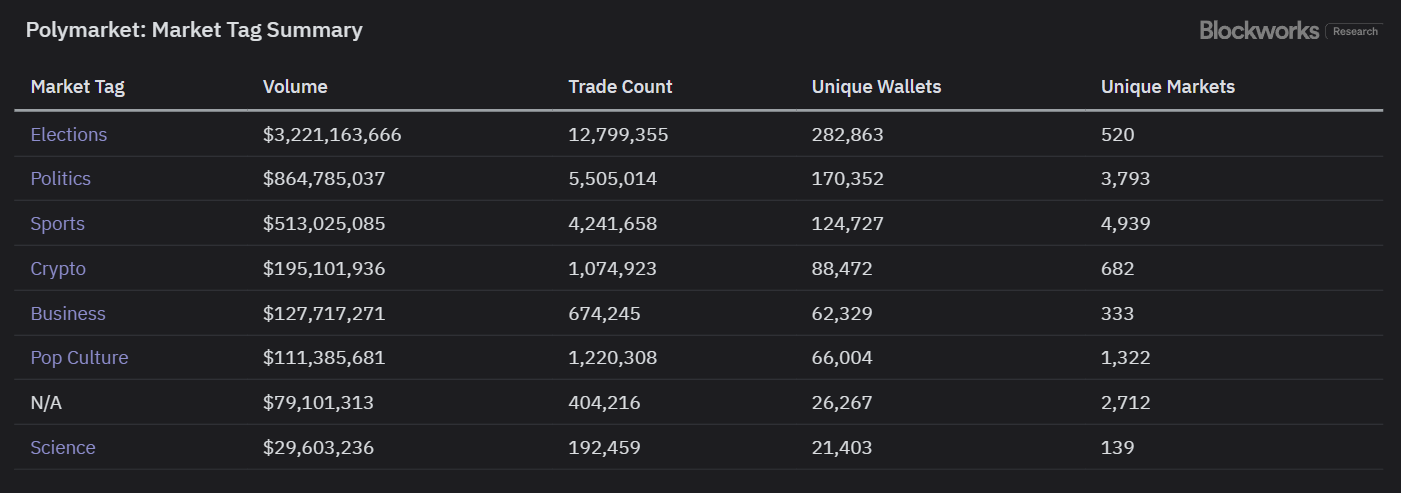Image resolution: width=1401 pixels, height=493 pixels.
Task: Click the Polymarket: Market Tag Summary title
Action: pos(194,30)
